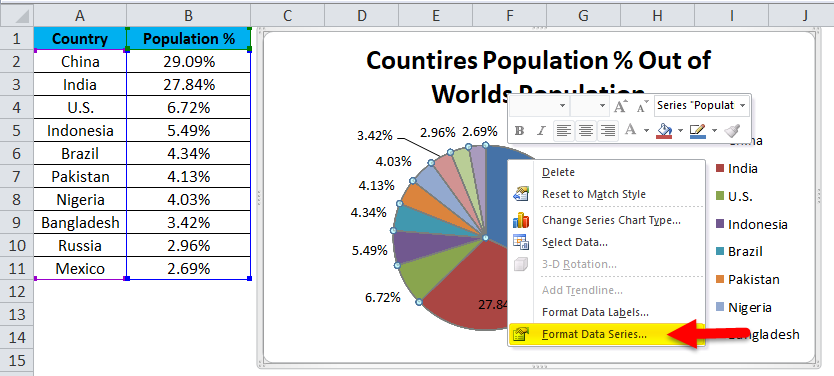This screenshot has height=376, width=834.
Task: Select the Pakistan legend entry
Action: pos(747,279)
